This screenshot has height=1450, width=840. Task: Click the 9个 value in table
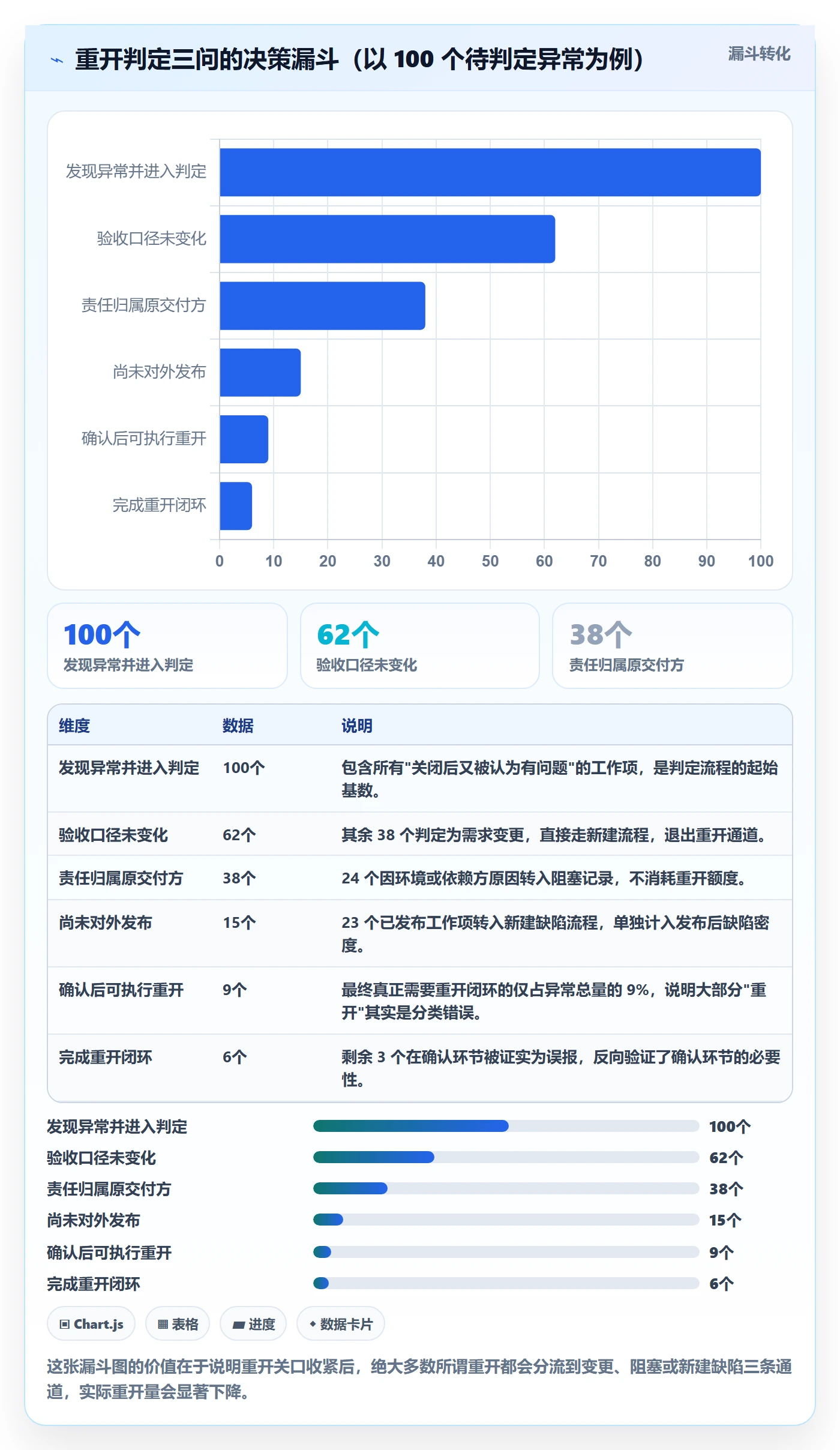235,990
